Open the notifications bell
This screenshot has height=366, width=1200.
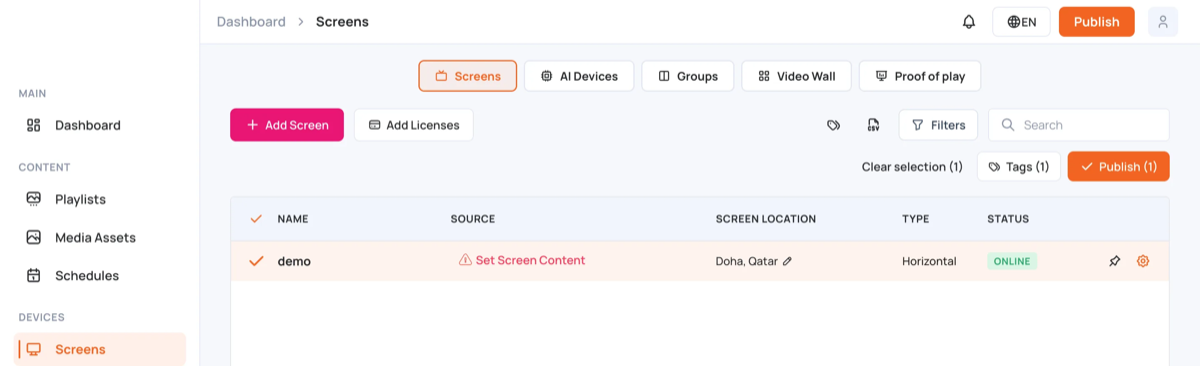[x=968, y=22]
